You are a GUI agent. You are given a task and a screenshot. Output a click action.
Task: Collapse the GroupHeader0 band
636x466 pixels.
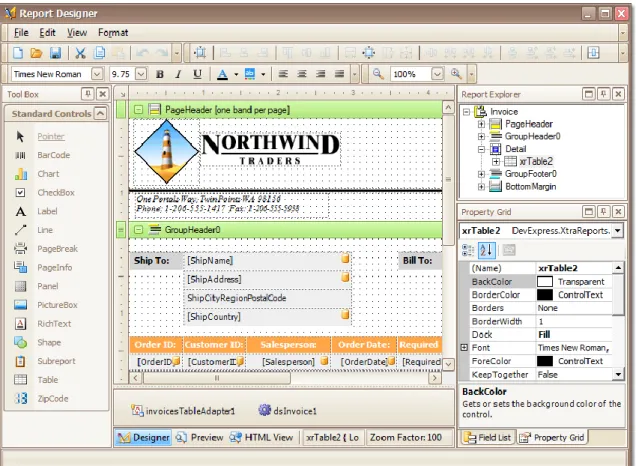click(x=138, y=230)
